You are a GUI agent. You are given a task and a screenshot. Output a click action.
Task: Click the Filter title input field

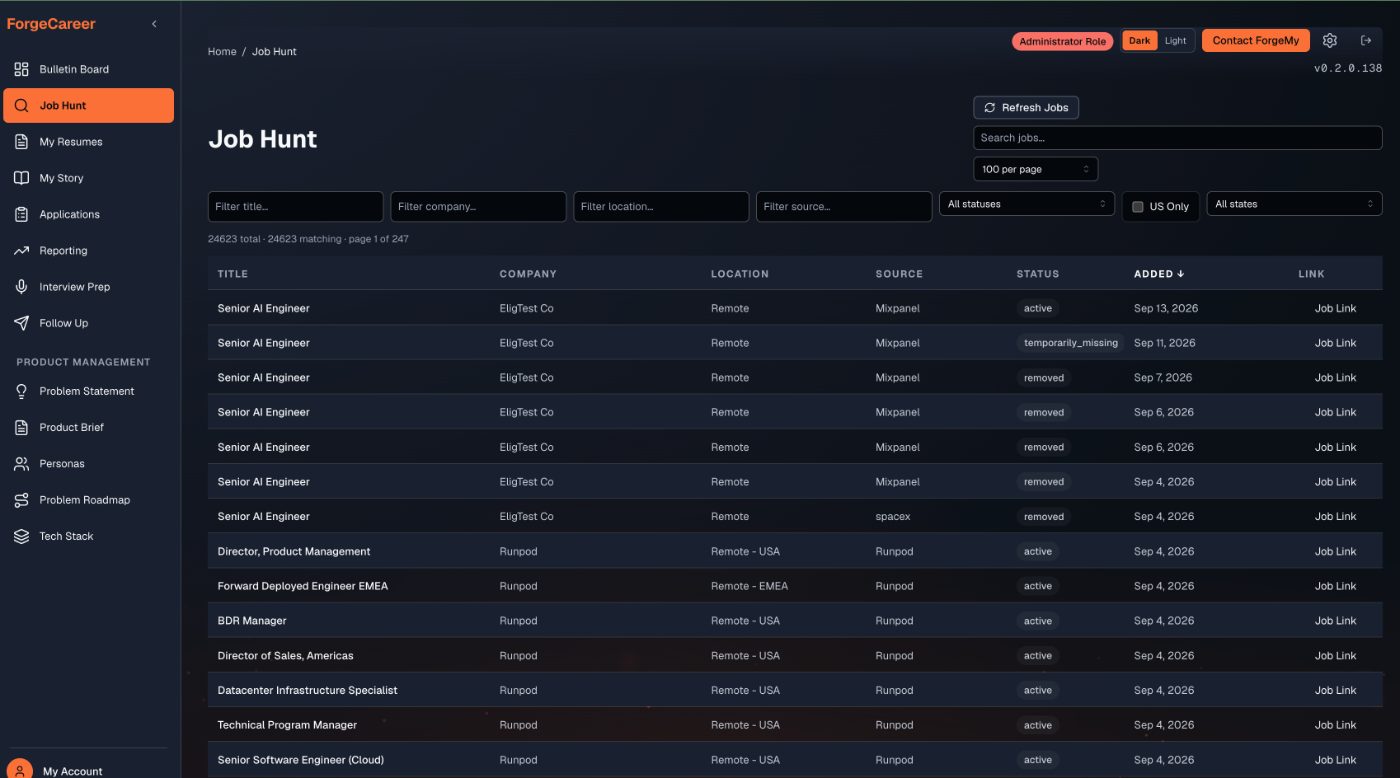296,207
